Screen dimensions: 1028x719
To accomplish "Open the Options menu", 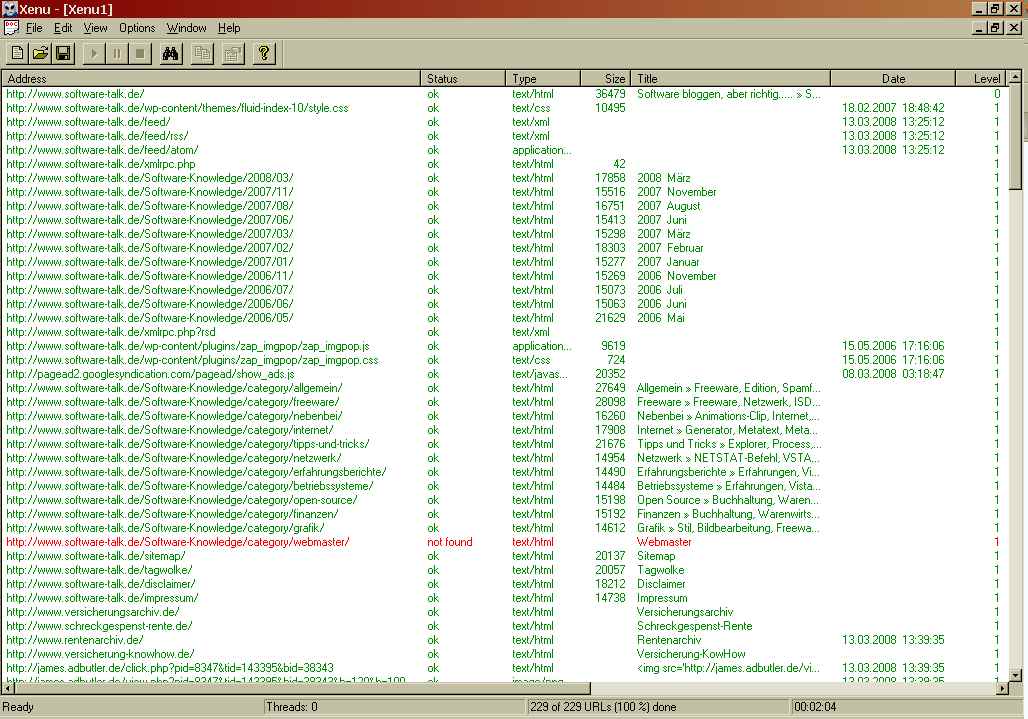I will click(137, 28).
